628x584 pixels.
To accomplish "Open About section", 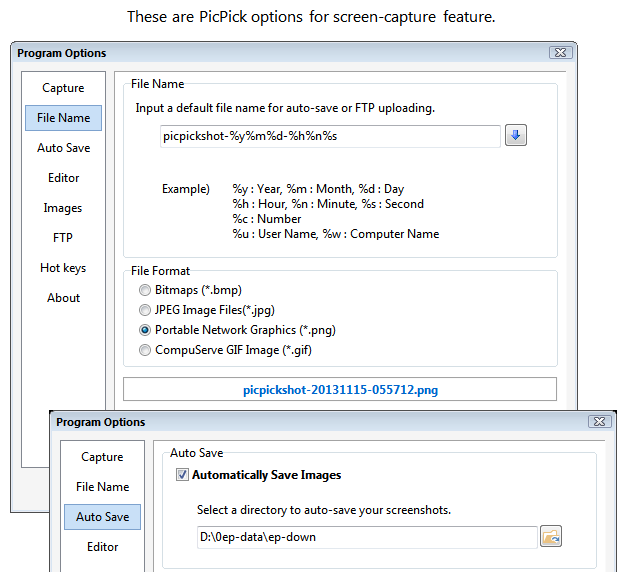I will pos(63,298).
